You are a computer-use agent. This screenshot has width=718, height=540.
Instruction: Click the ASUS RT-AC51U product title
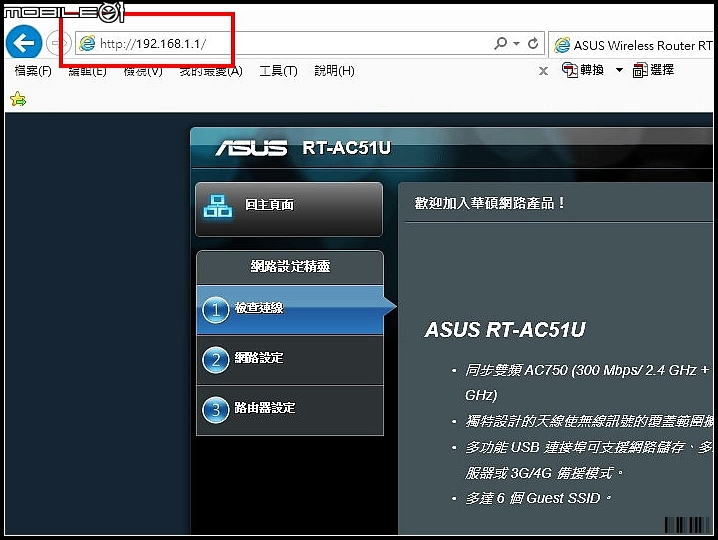(x=505, y=329)
